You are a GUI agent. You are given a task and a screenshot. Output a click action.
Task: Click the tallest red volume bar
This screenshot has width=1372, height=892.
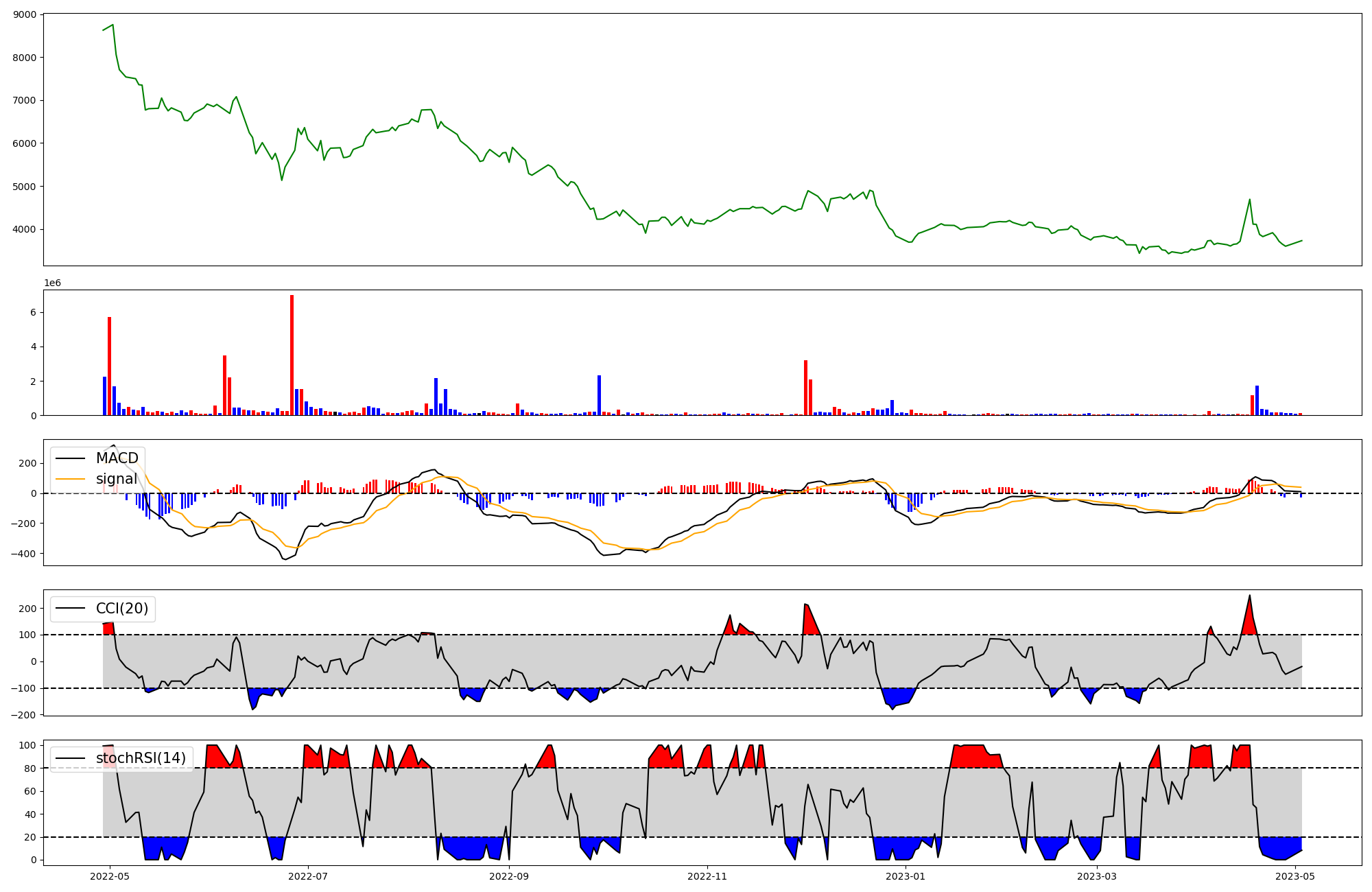pos(292,355)
